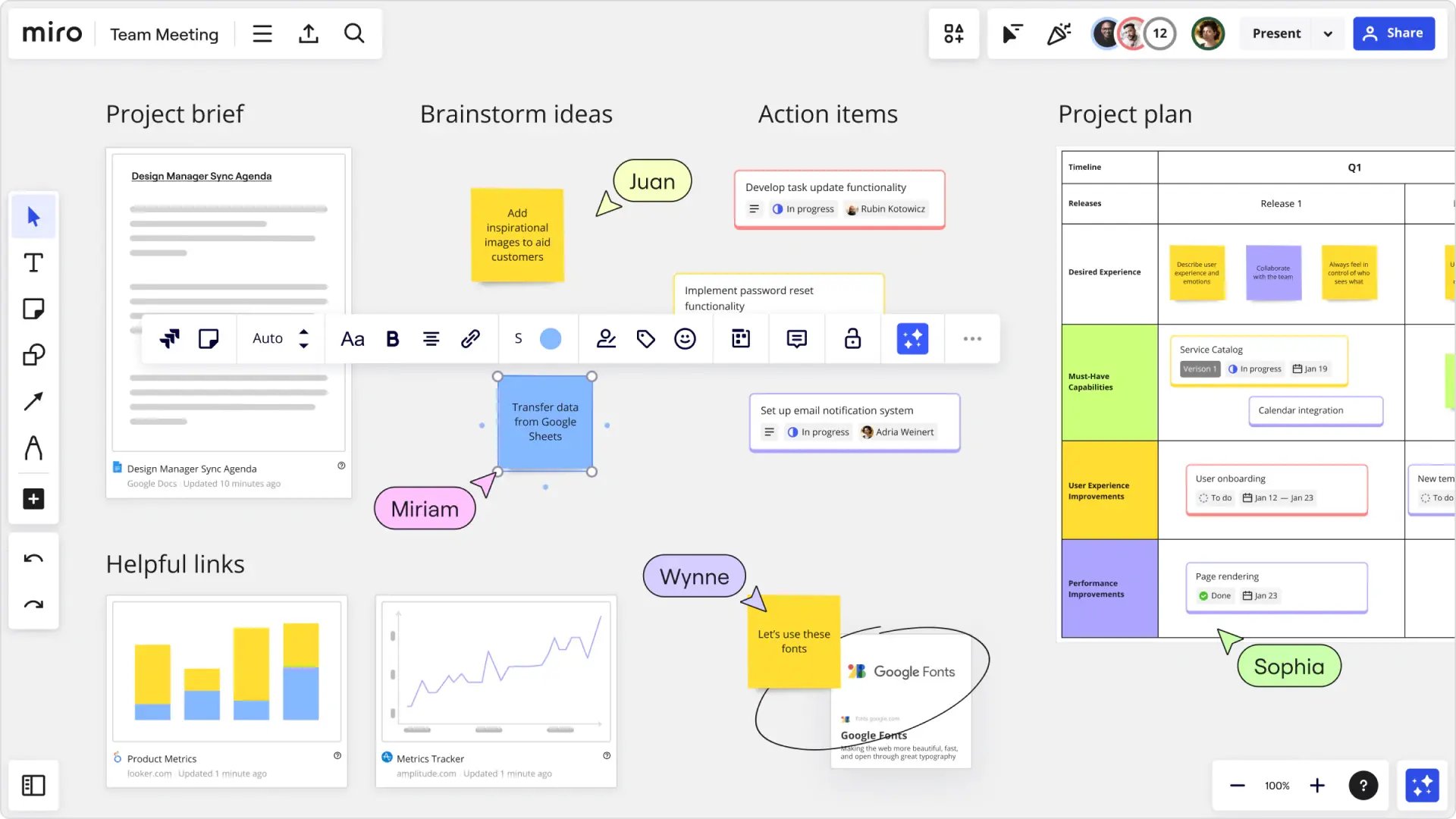Toggle emoji picker in toolbar
The height and width of the screenshot is (819, 1456).
tap(684, 339)
